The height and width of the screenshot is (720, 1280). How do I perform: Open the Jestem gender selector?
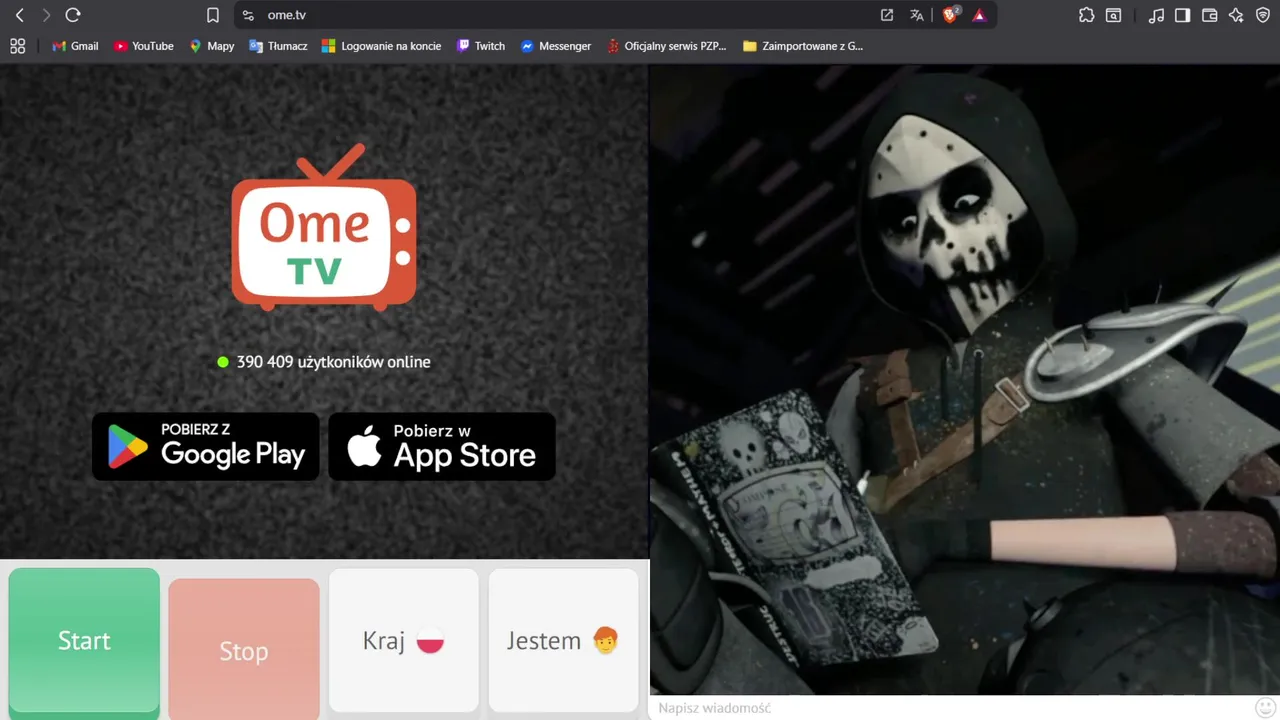click(563, 640)
